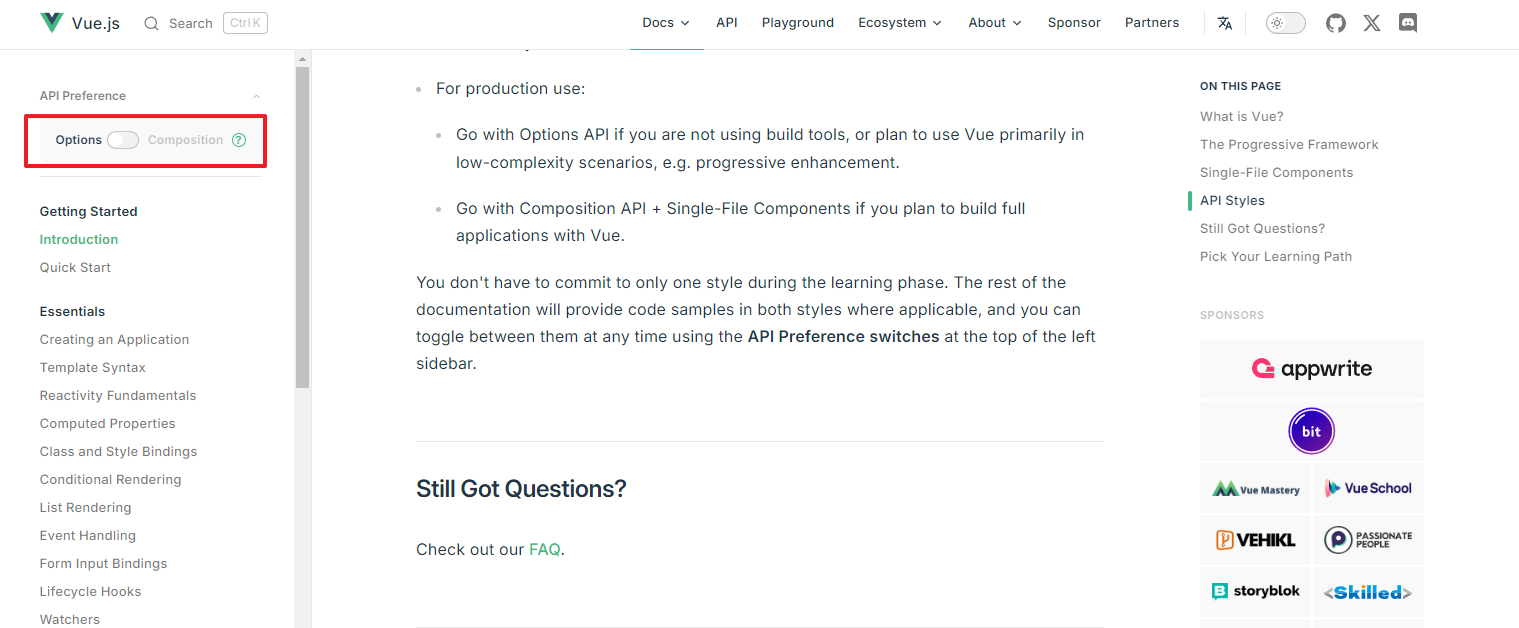Screen dimensions: 1519x628
Task: Open Quick Start in sidebar
Action: [75, 267]
